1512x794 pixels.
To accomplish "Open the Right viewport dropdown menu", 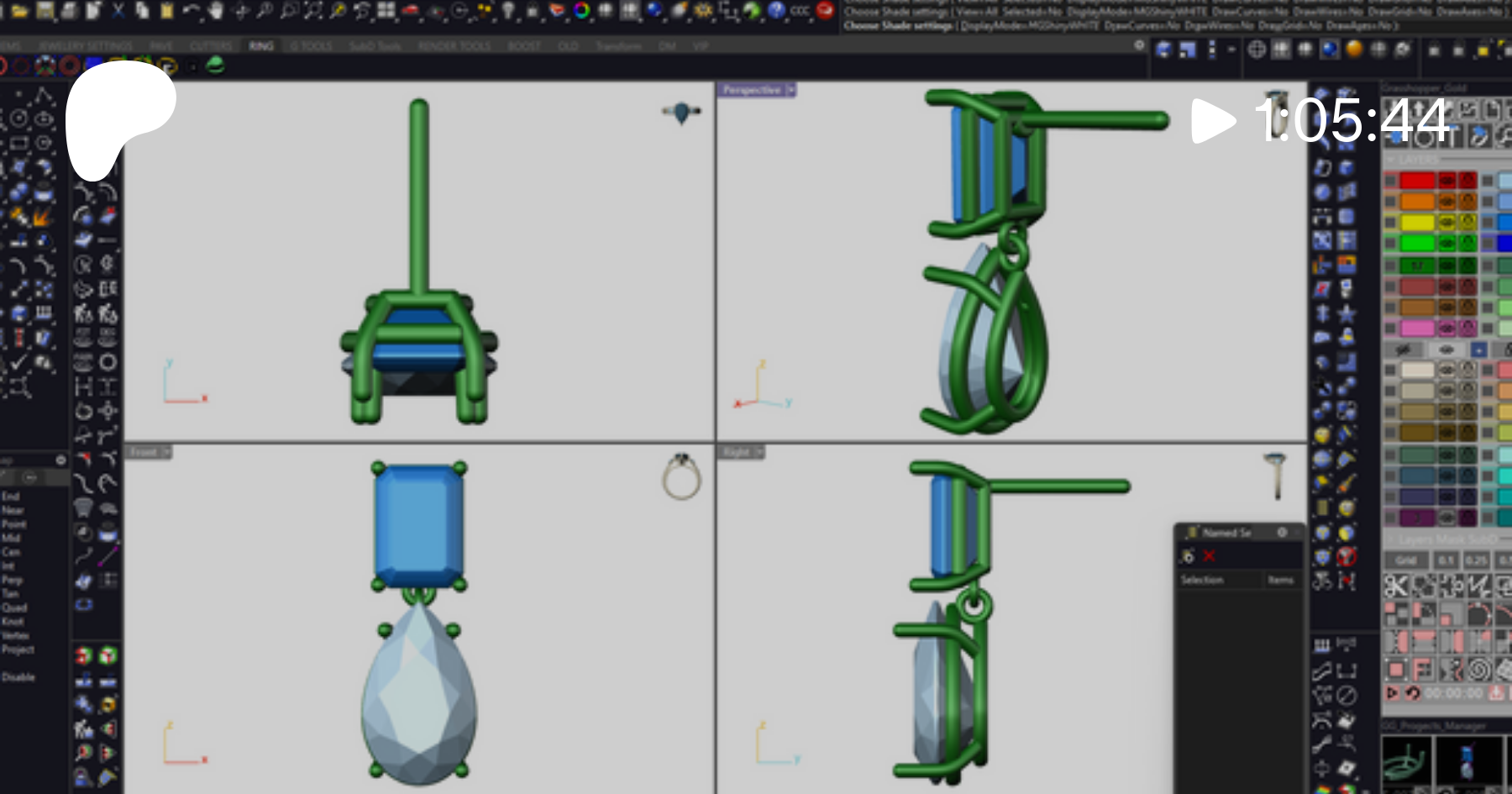I will 759,452.
